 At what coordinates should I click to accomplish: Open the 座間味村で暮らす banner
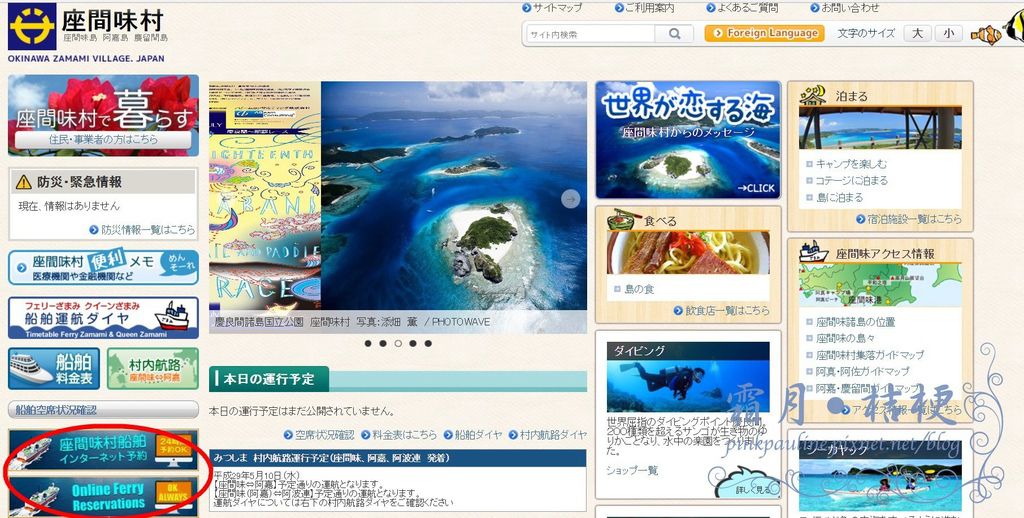103,115
